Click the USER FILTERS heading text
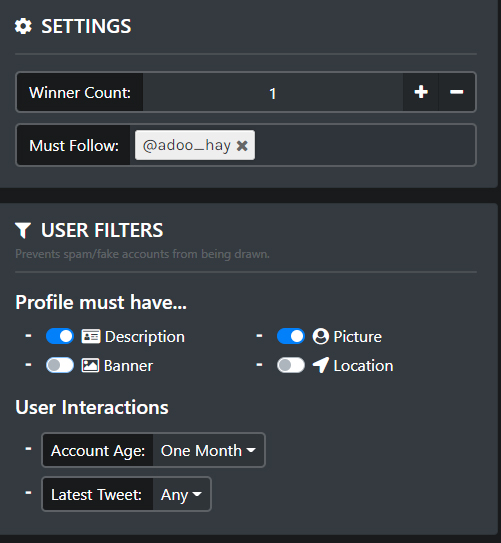501x543 pixels. coord(102,230)
